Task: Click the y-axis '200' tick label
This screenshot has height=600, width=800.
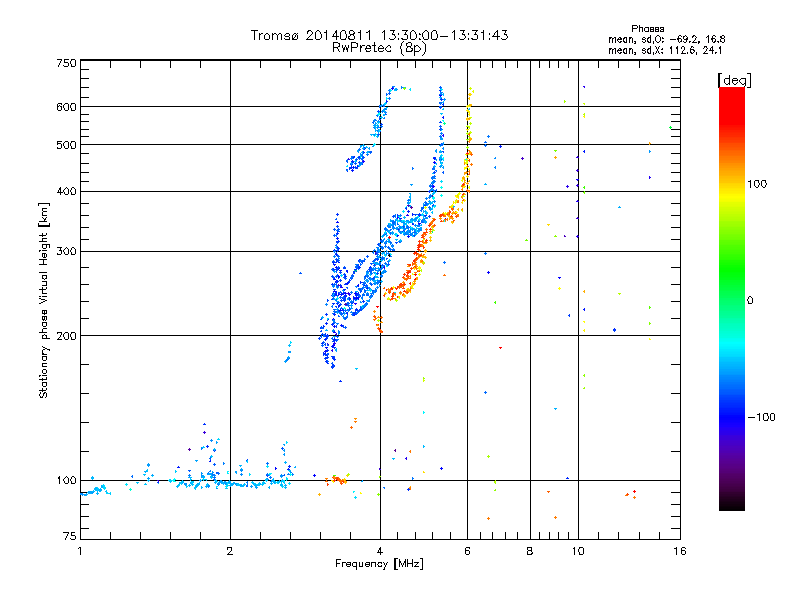Action: click(66, 336)
